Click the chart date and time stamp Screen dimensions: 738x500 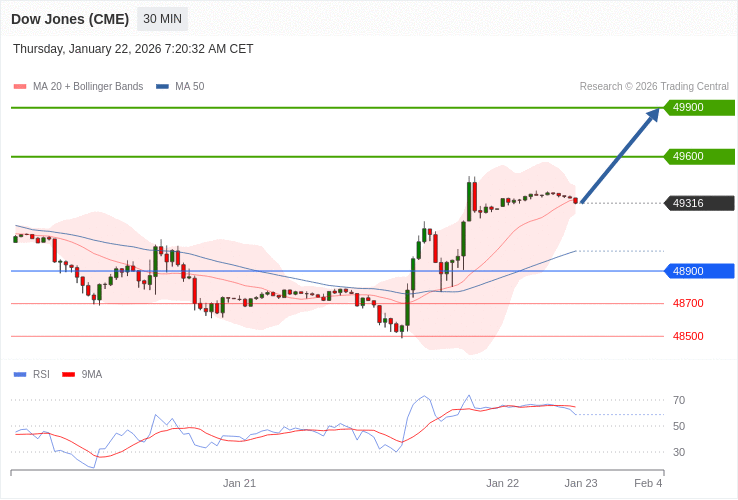(133, 49)
